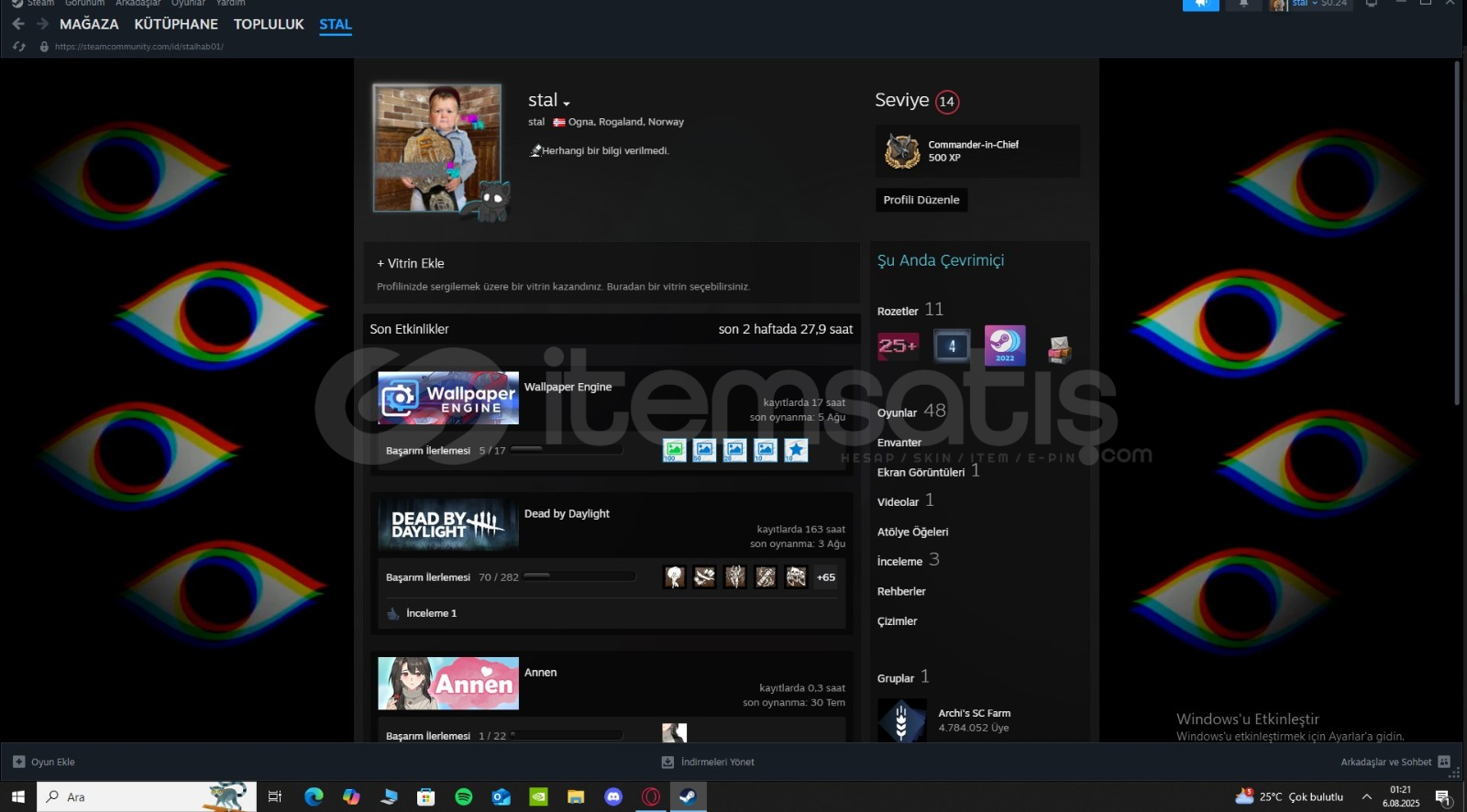This screenshot has height=812, width=1467.
Task: Open Spotify from the taskbar
Action: click(x=463, y=796)
